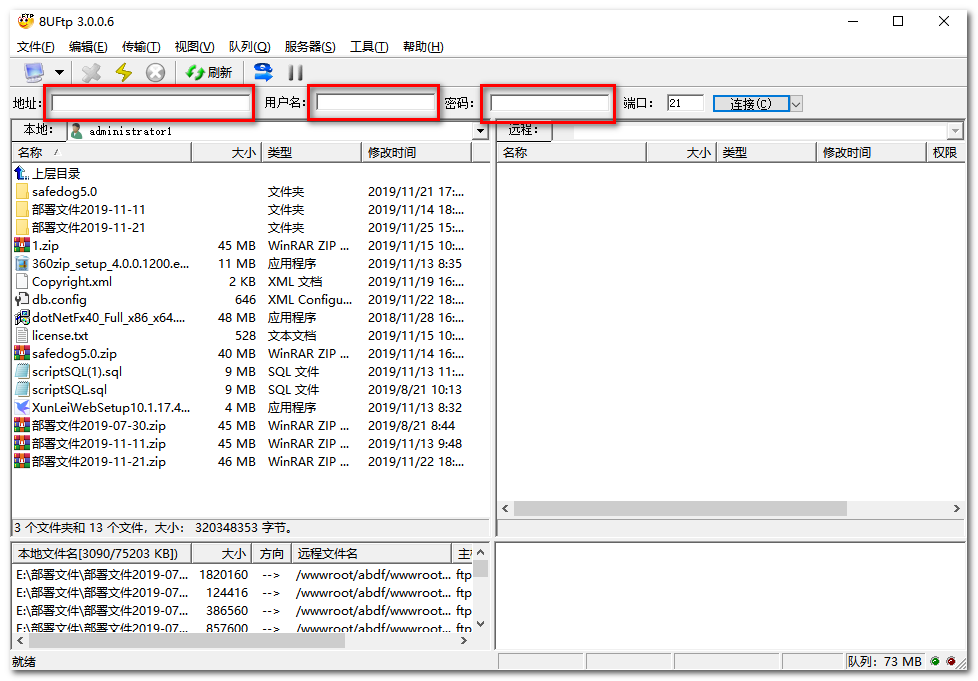Viewport: 978px width, 681px height.
Task: Sort local files by 大小 column
Action: pyautogui.click(x=227, y=153)
